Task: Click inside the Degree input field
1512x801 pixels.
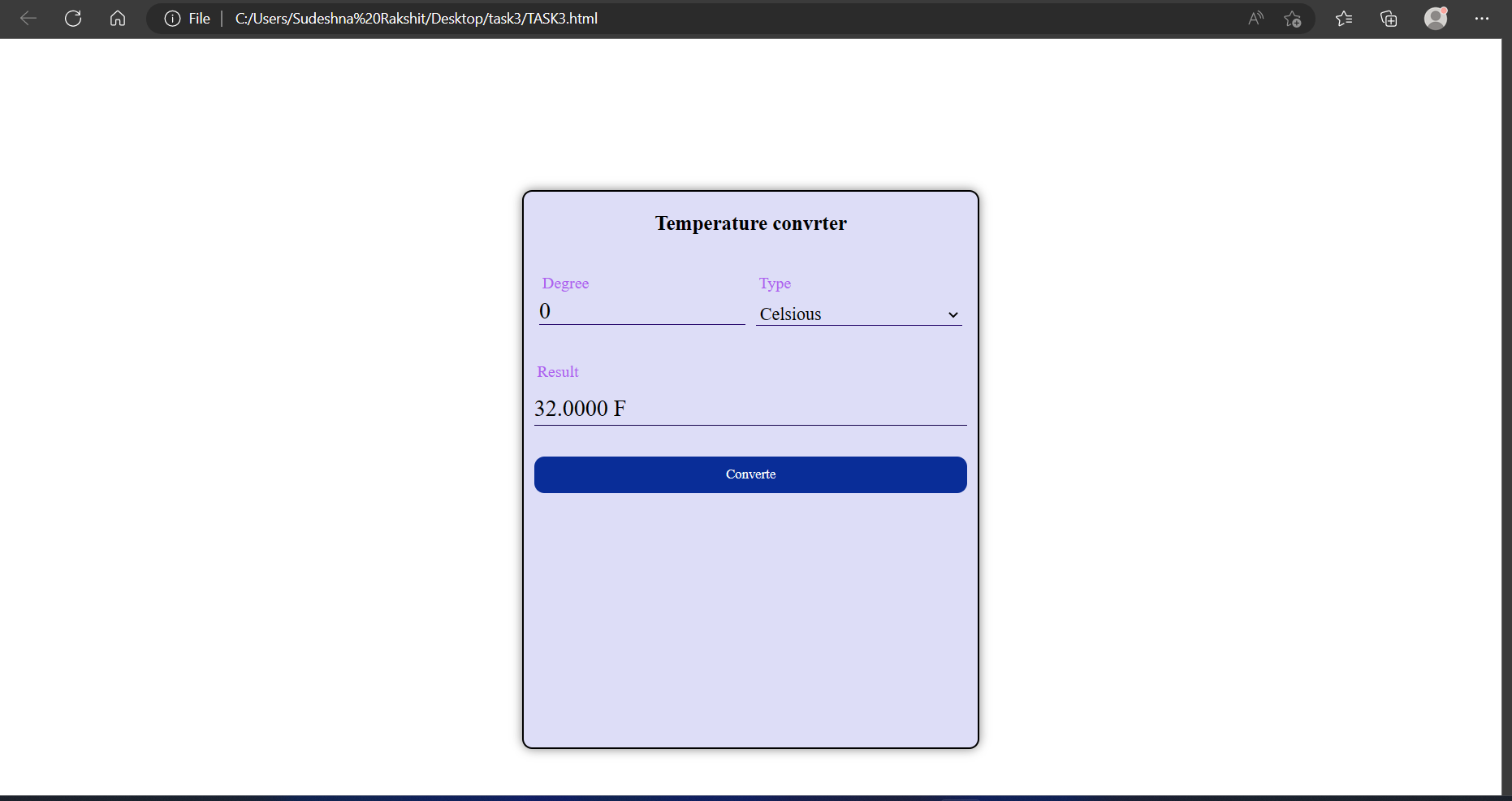Action: [x=642, y=311]
